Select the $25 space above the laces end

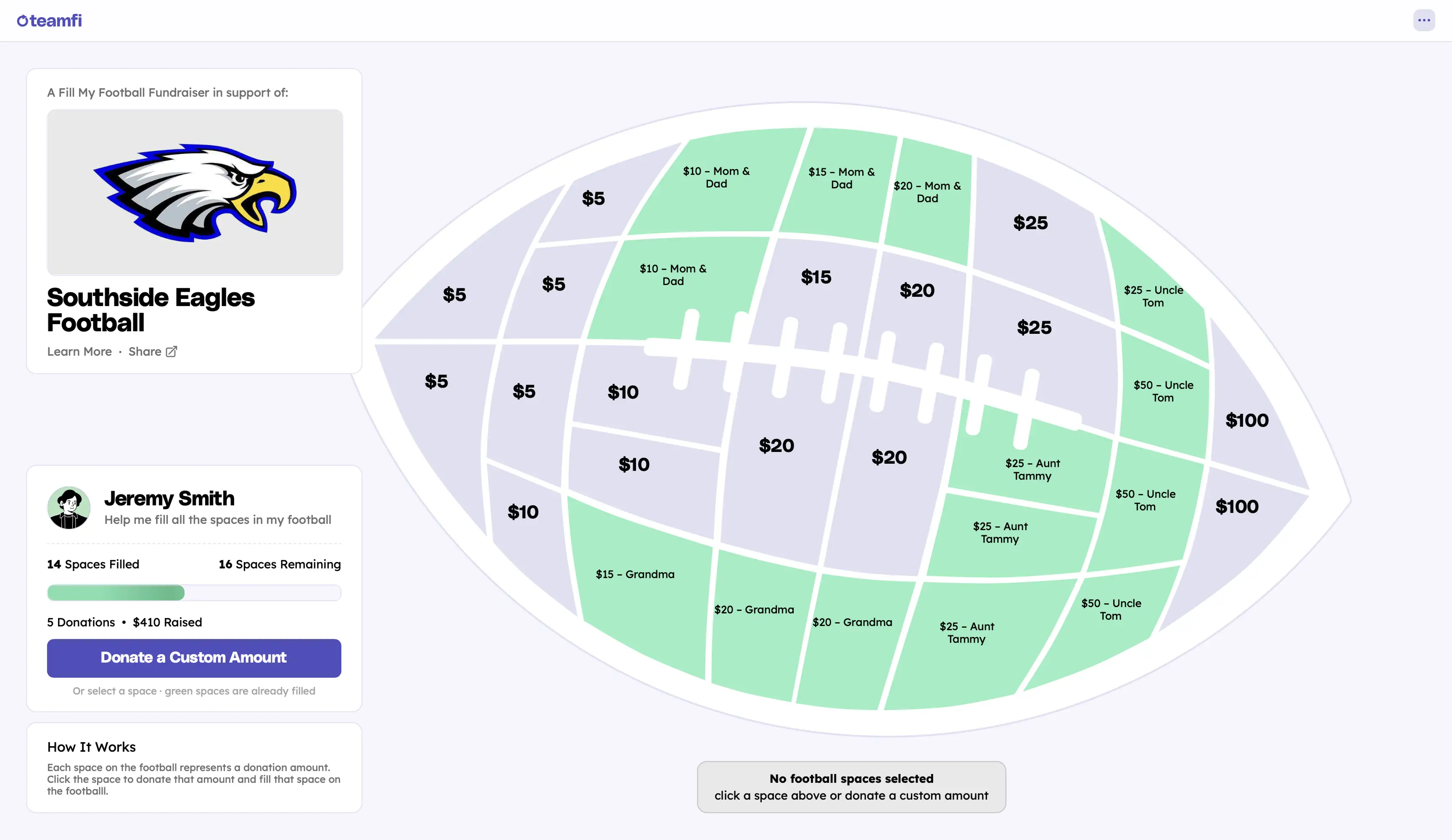coord(1034,328)
